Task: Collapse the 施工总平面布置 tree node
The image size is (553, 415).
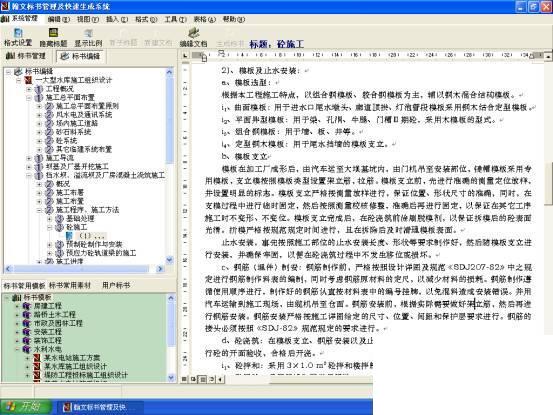Action: (29, 98)
